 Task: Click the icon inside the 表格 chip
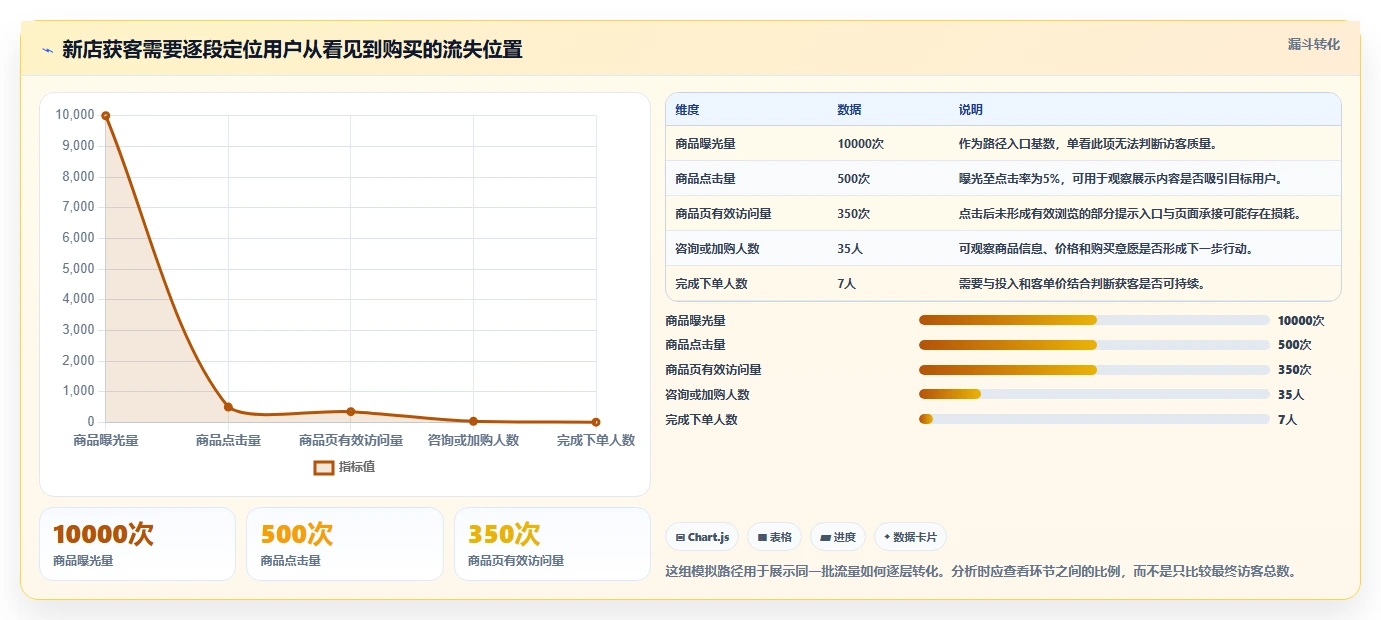coord(762,537)
